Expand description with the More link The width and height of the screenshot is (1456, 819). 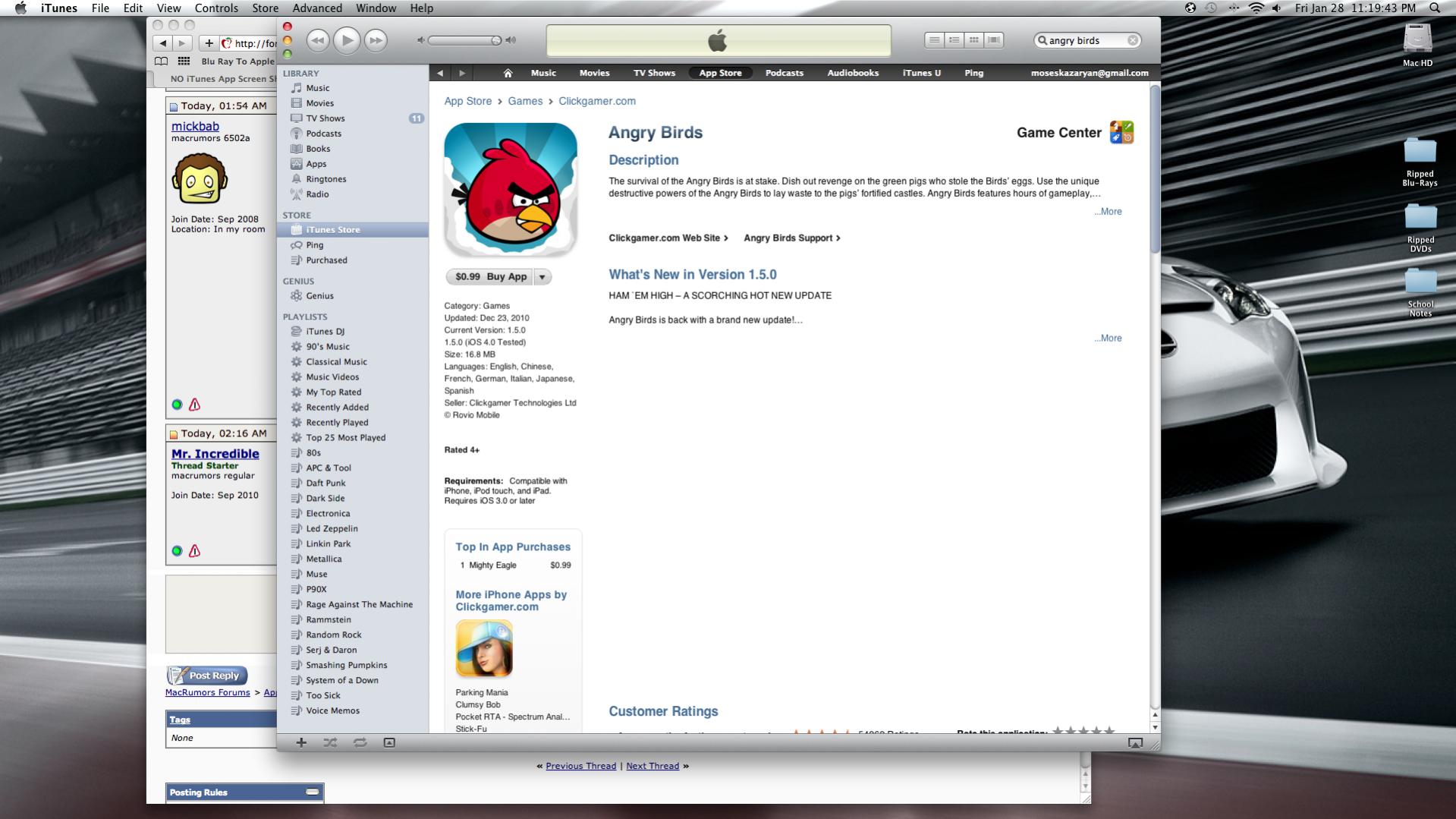point(1108,212)
